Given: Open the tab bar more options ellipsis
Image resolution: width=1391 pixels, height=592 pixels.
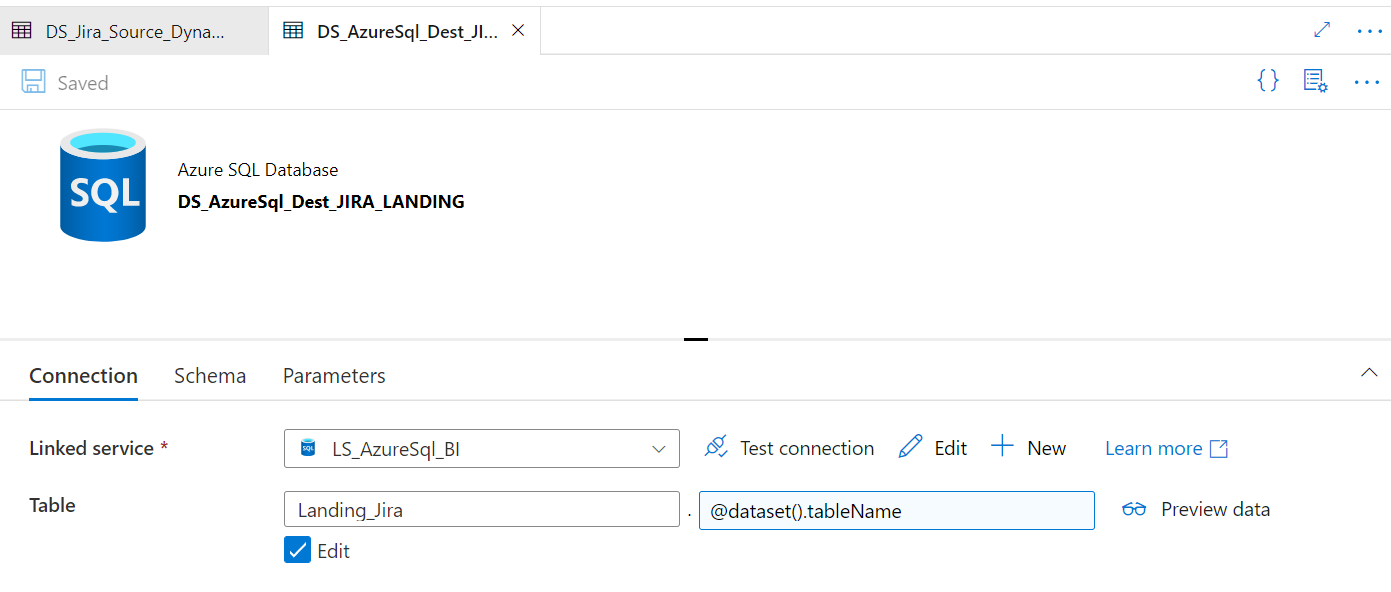Looking at the screenshot, I should tap(1368, 31).
